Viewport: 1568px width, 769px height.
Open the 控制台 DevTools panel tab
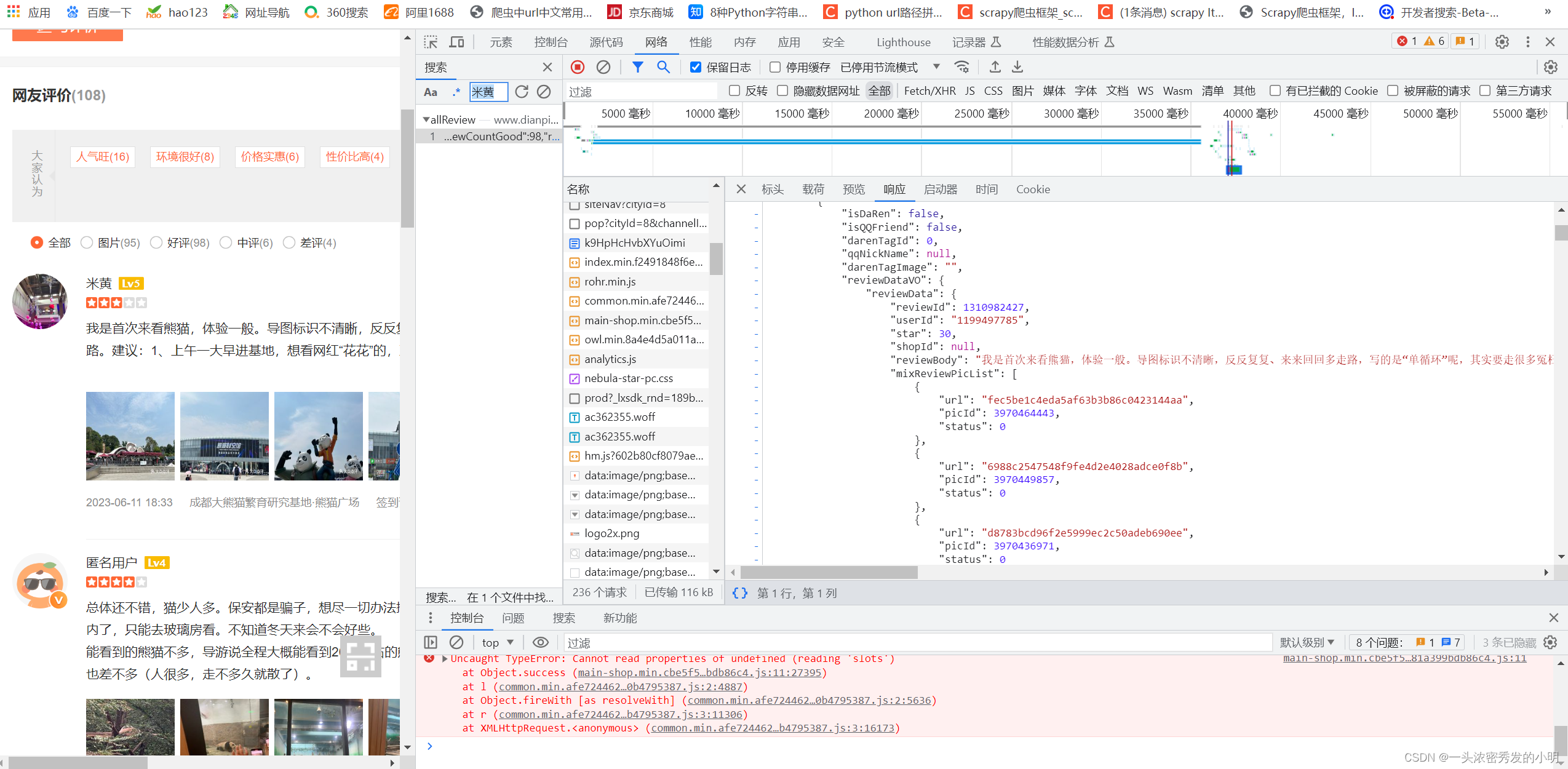click(x=551, y=42)
